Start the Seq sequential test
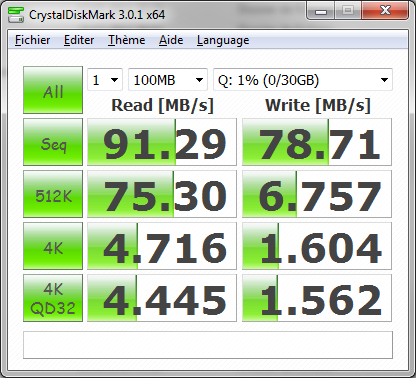This screenshot has width=416, height=378. coord(53,142)
